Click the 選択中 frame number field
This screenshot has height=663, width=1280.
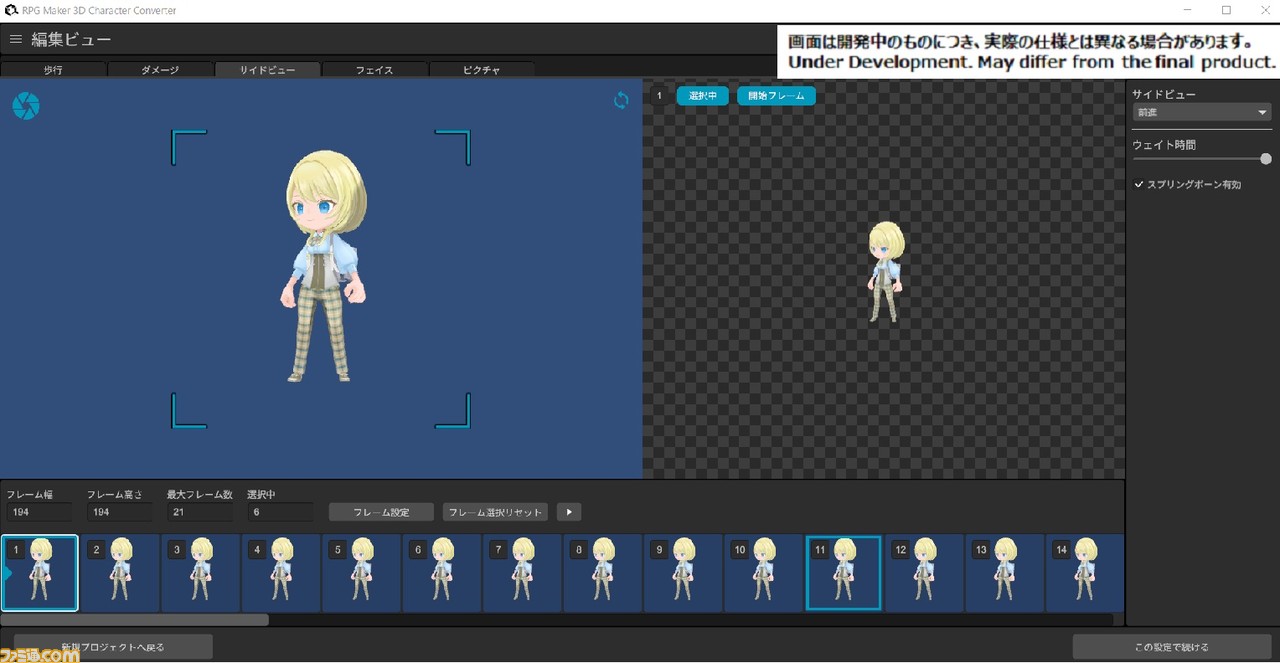click(x=280, y=512)
